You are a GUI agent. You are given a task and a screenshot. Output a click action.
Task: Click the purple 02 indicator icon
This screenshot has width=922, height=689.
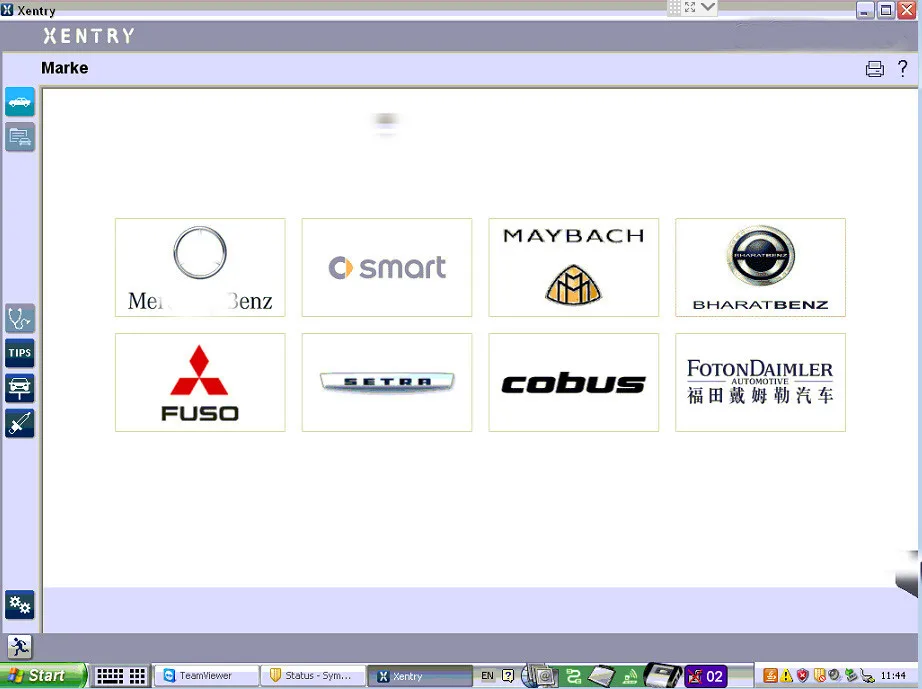706,676
